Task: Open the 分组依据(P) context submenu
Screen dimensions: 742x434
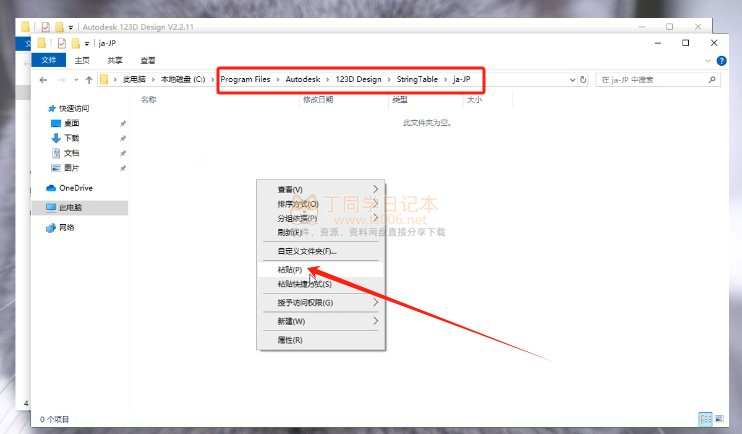Action: 321,219
